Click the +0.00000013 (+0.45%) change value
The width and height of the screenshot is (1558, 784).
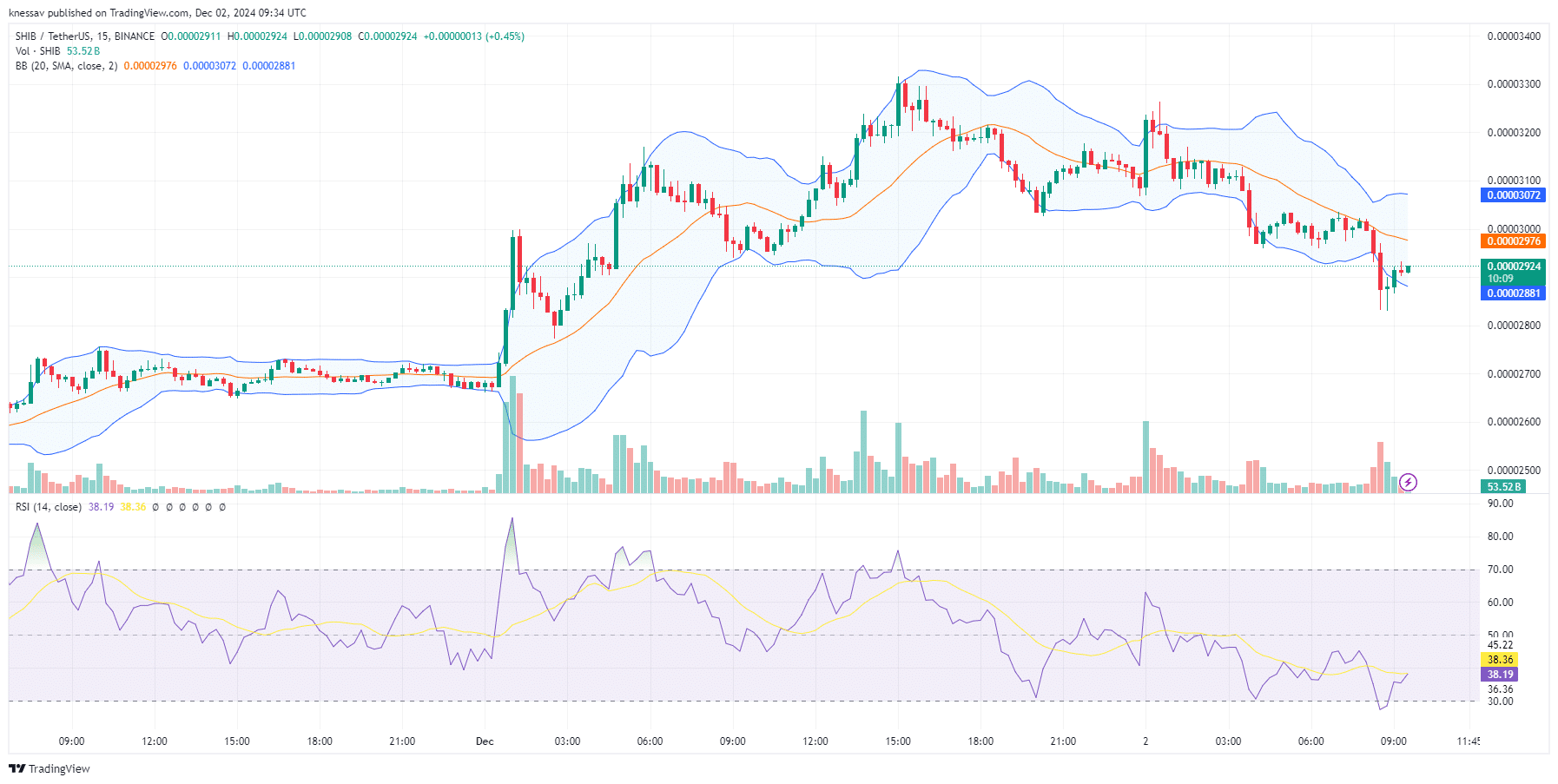click(474, 36)
